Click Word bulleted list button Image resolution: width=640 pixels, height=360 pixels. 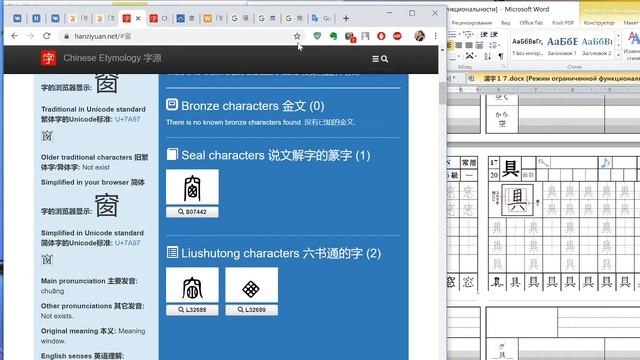(x=452, y=34)
